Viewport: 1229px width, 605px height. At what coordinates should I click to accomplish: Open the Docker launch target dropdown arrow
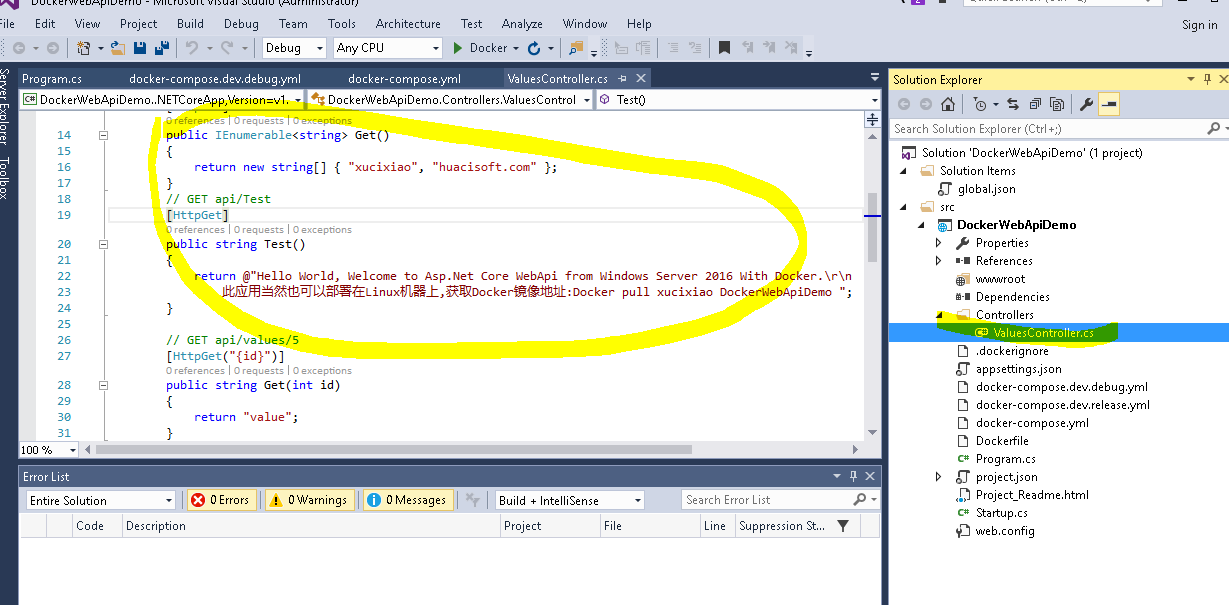(x=515, y=47)
